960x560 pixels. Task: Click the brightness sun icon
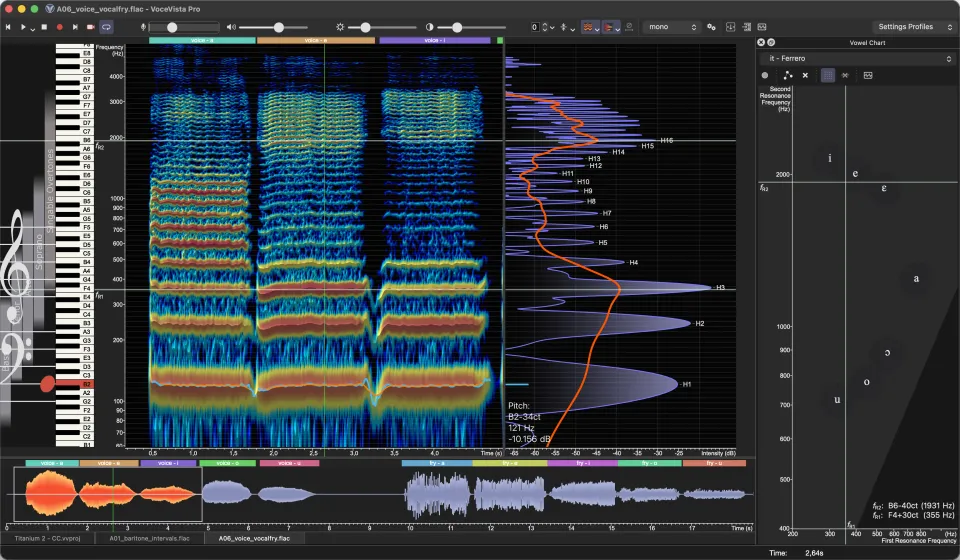click(x=340, y=27)
